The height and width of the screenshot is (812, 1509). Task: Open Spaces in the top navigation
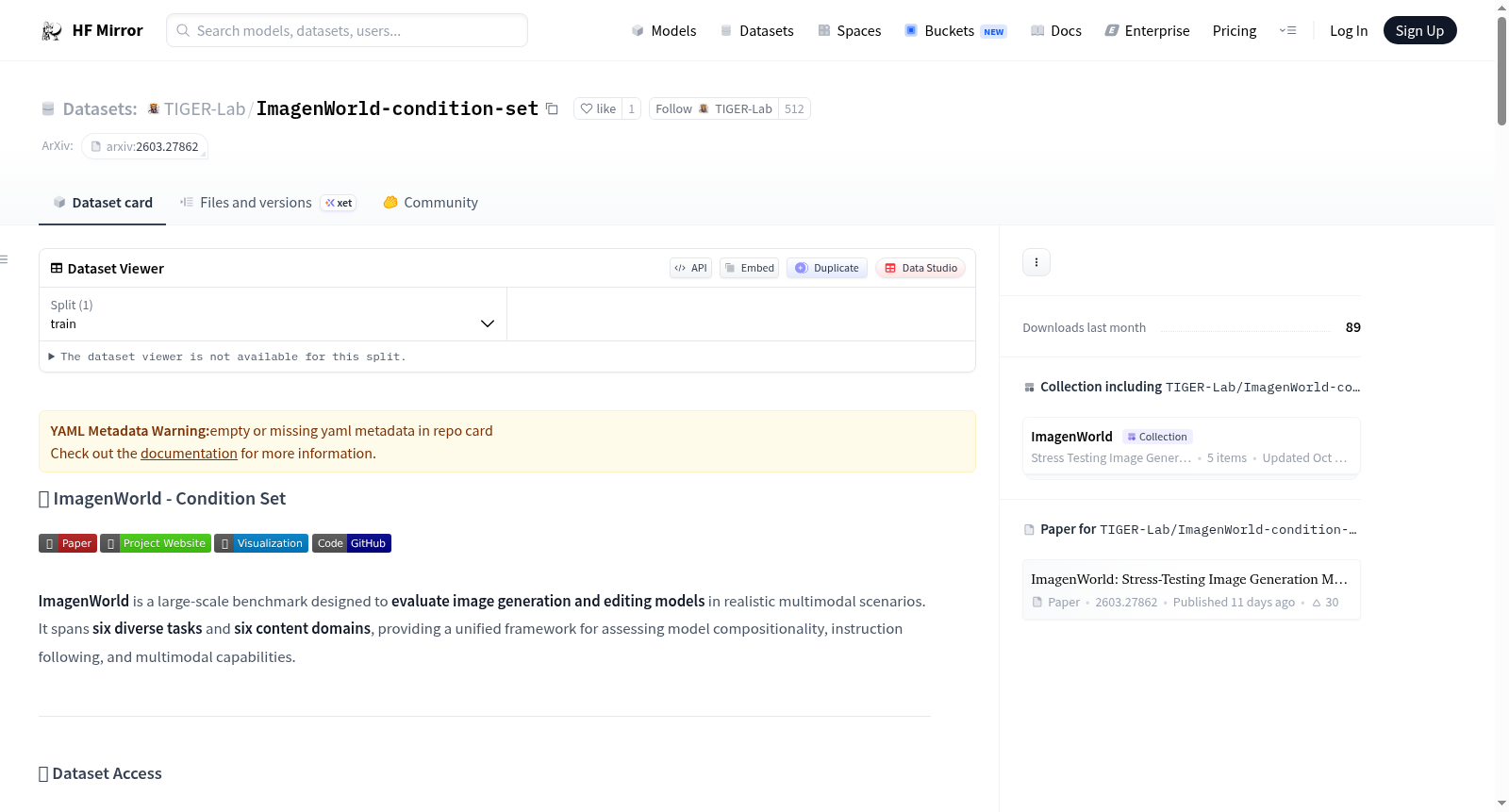pos(849,31)
